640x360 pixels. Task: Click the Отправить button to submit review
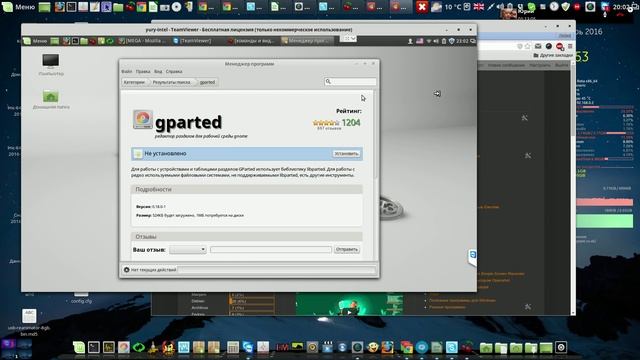[347, 249]
